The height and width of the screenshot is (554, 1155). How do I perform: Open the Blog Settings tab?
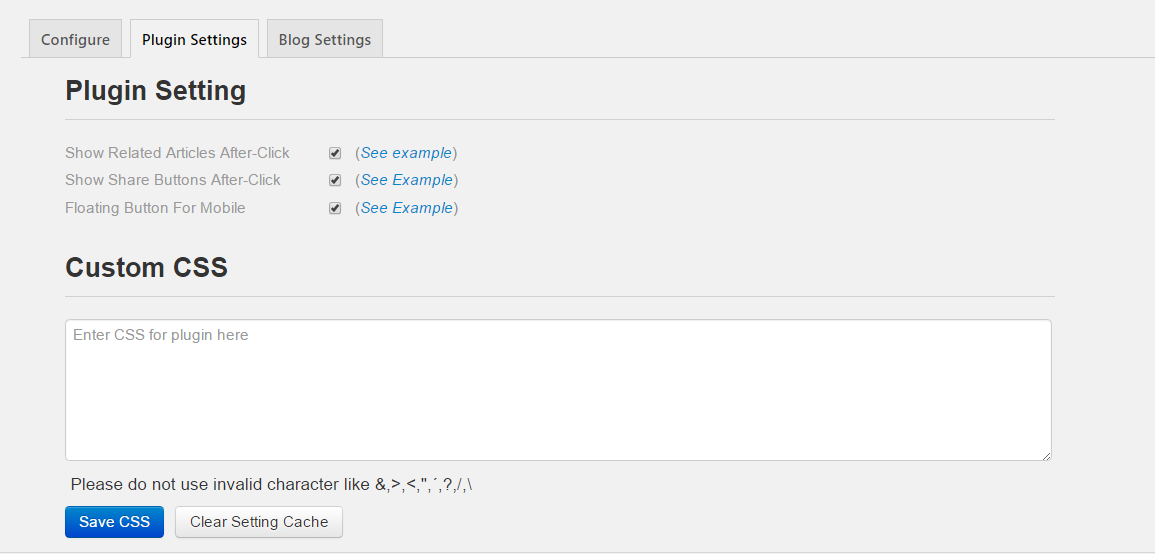click(x=324, y=40)
